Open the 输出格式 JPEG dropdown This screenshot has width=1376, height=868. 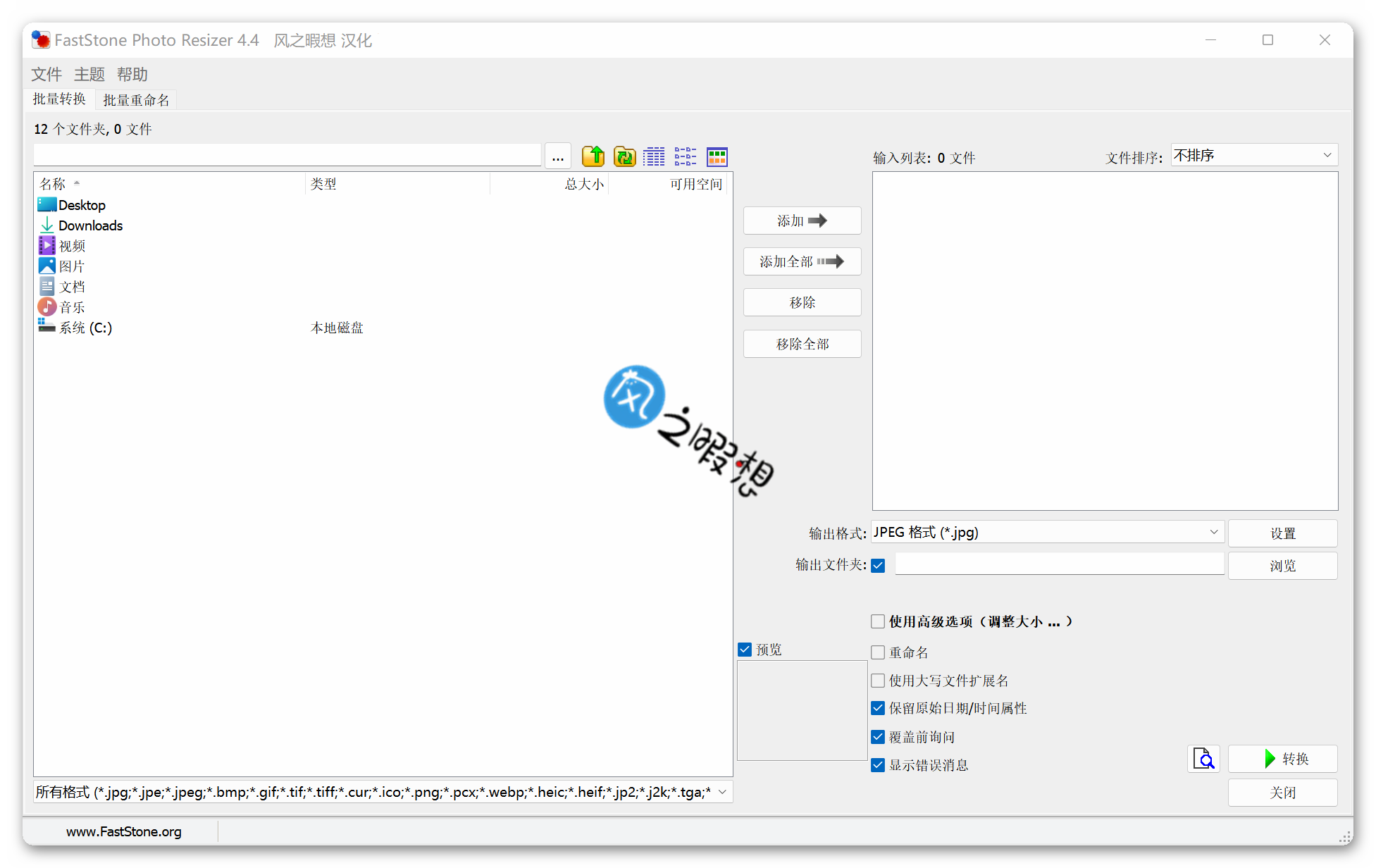click(x=1048, y=532)
